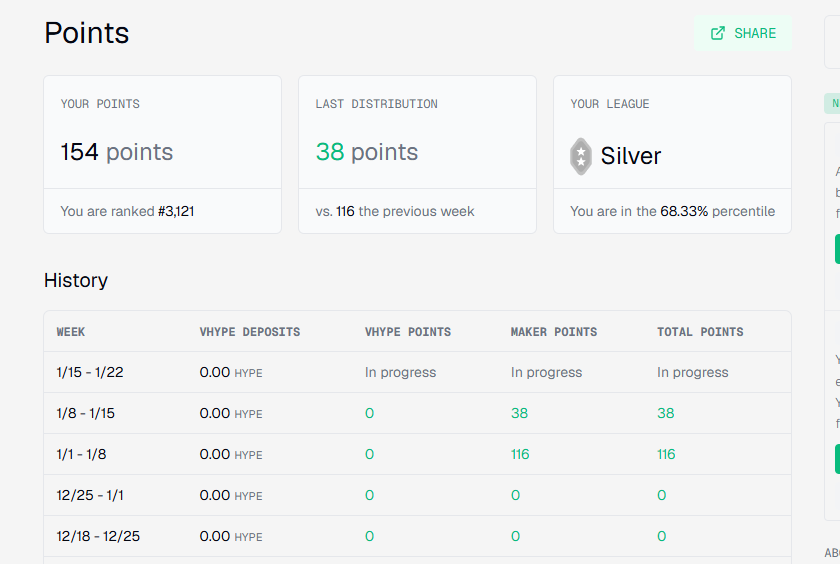Image resolution: width=840 pixels, height=564 pixels.
Task: Click the History section heading
Action: [x=76, y=281]
